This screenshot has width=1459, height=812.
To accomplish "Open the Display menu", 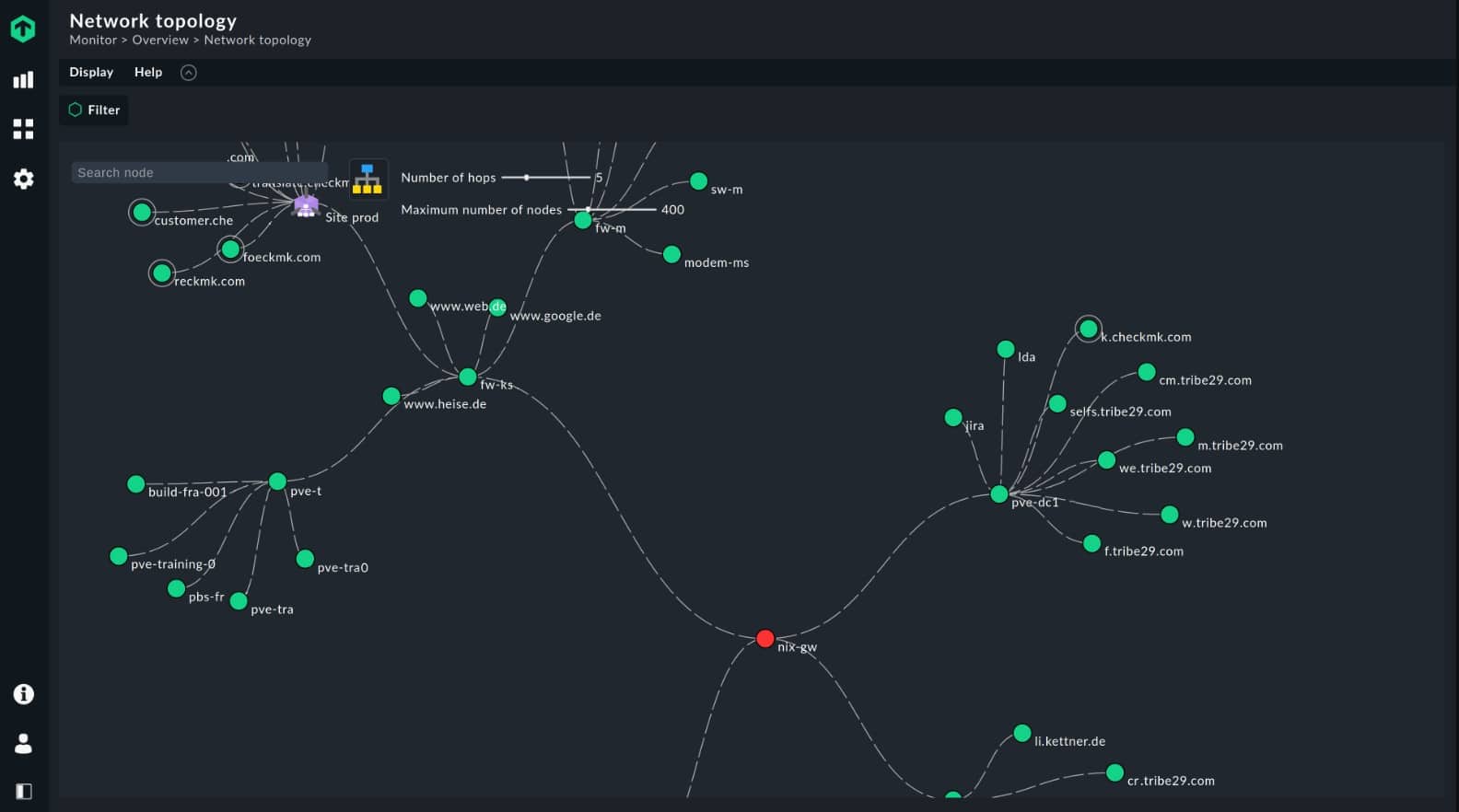I will 91,72.
